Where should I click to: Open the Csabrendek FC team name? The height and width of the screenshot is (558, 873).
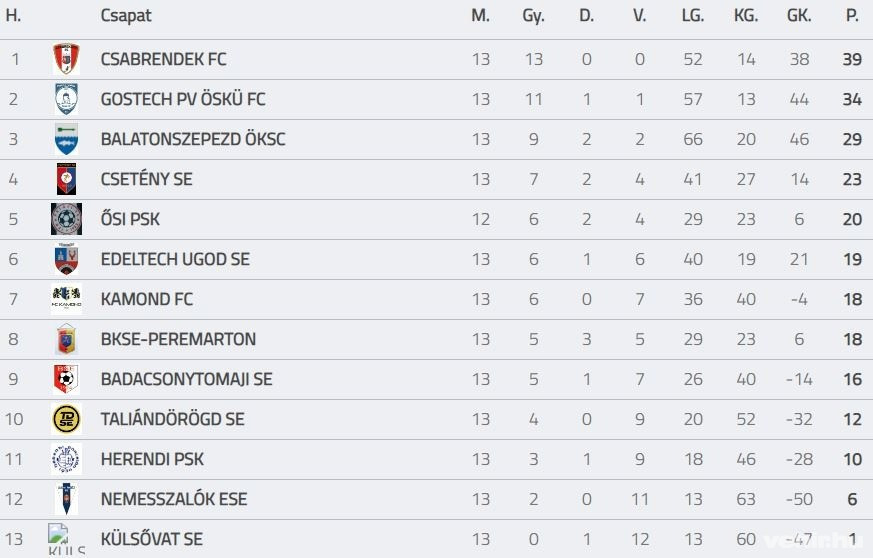[x=164, y=59]
